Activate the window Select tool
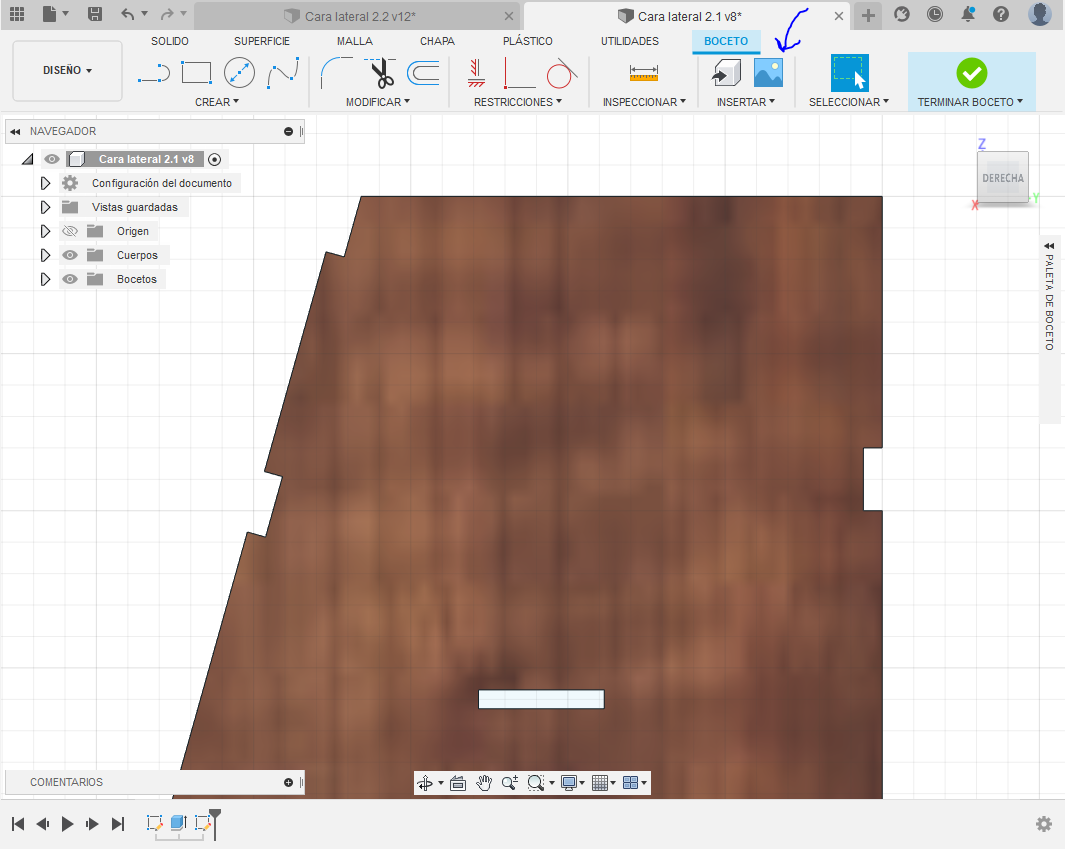This screenshot has height=849, width=1065. coord(849,73)
